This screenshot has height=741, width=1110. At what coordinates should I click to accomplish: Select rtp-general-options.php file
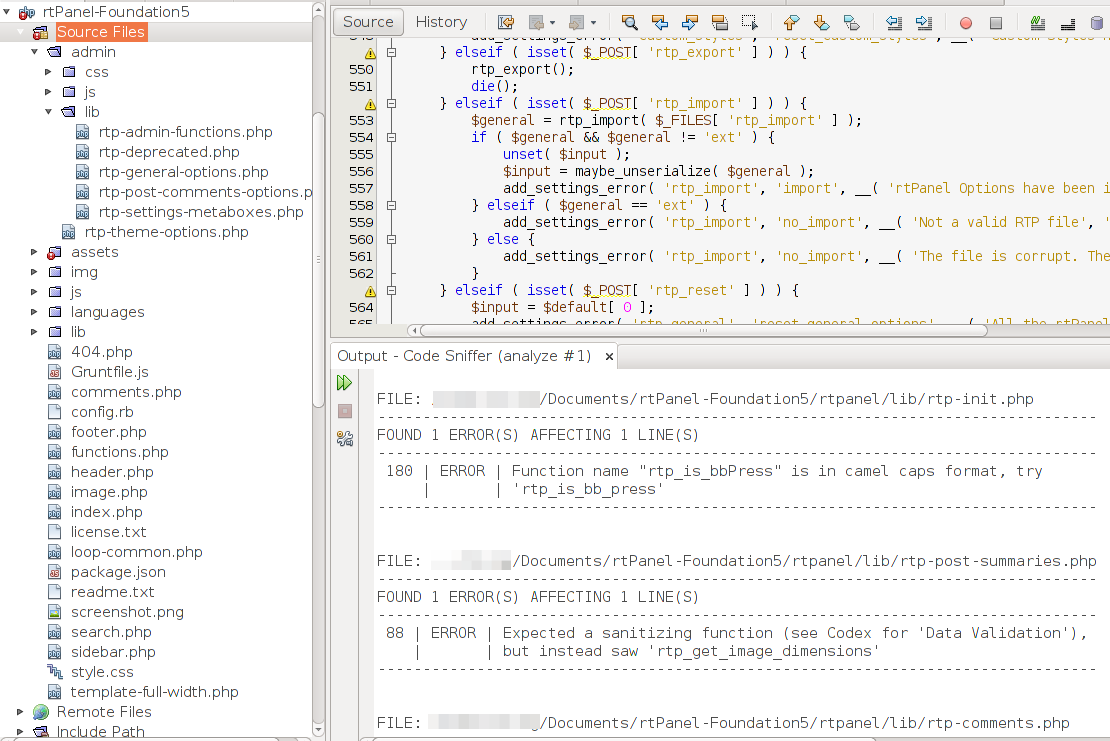click(183, 172)
